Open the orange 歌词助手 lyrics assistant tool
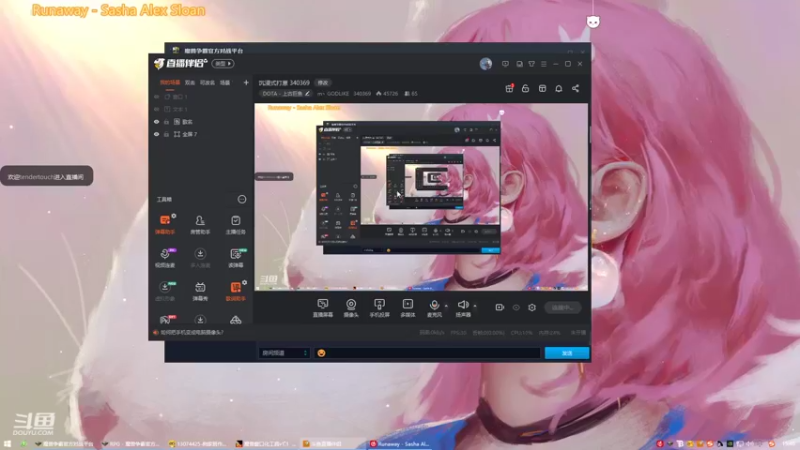The image size is (800, 450). click(235, 291)
